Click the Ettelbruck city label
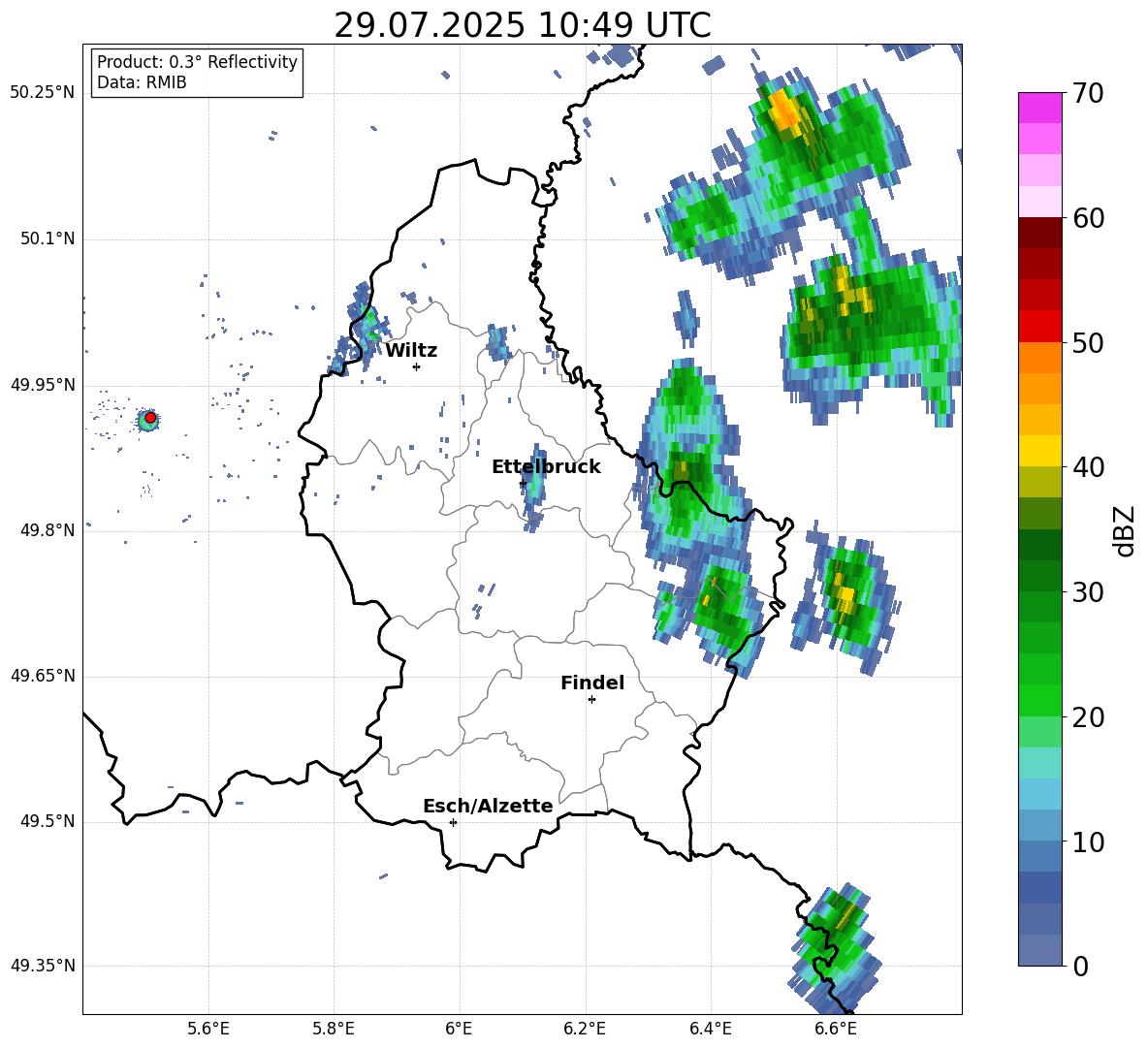Screen dimensions: 1148x1048 (x=546, y=467)
